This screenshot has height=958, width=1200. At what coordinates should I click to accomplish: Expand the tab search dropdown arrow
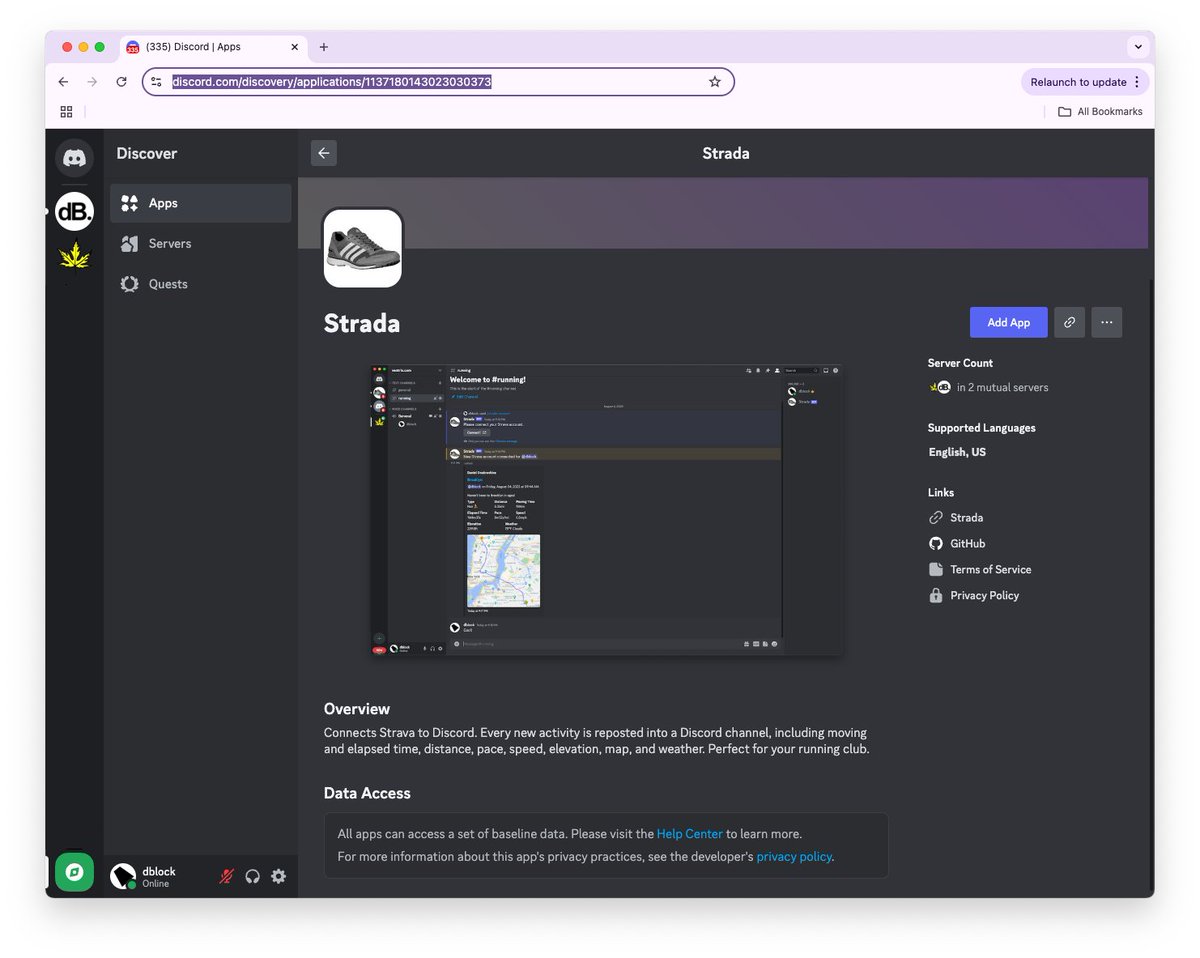pos(1137,47)
